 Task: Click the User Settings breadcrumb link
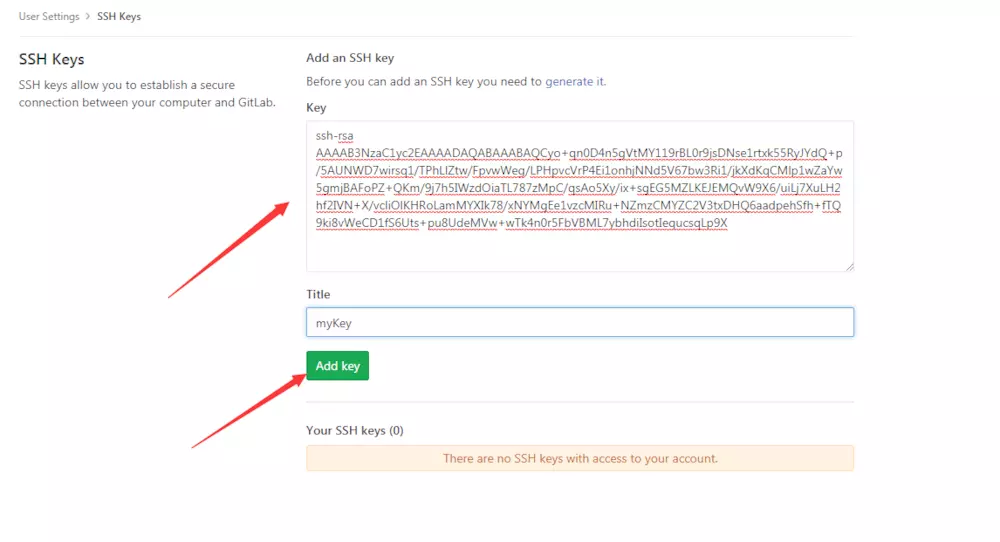[x=49, y=17]
